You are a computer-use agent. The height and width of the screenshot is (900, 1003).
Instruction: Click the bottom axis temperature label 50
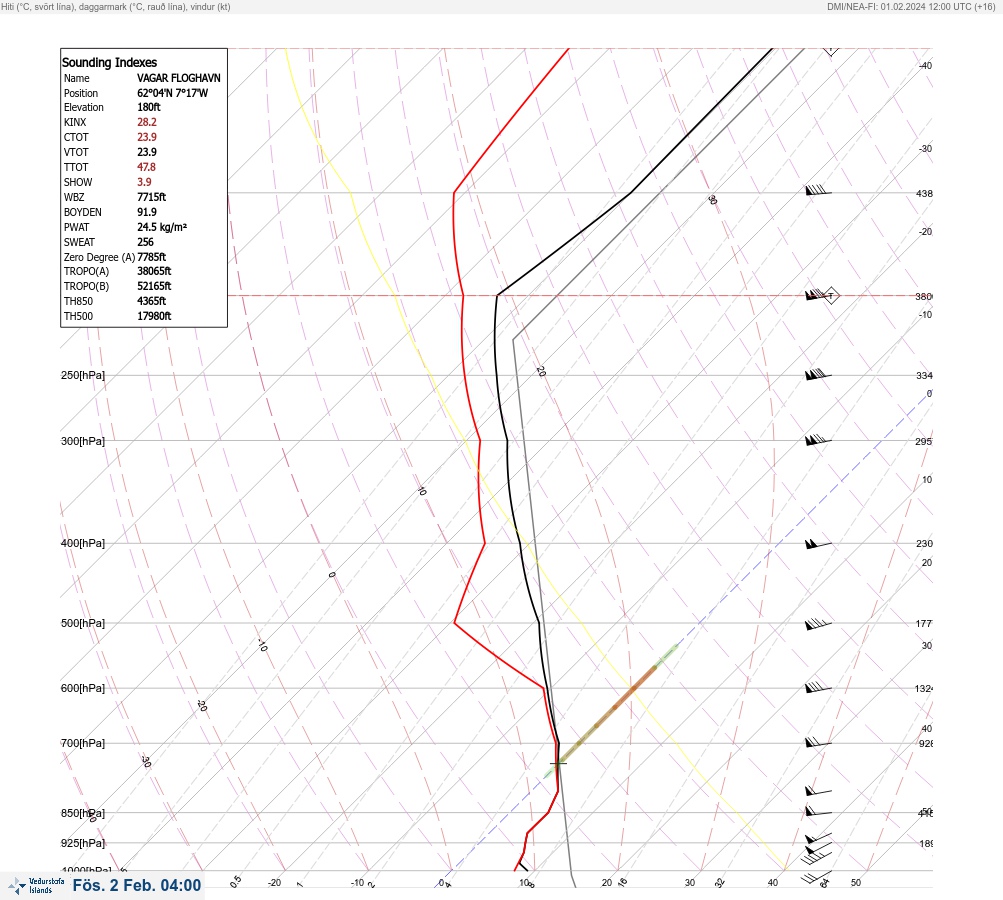[856, 883]
